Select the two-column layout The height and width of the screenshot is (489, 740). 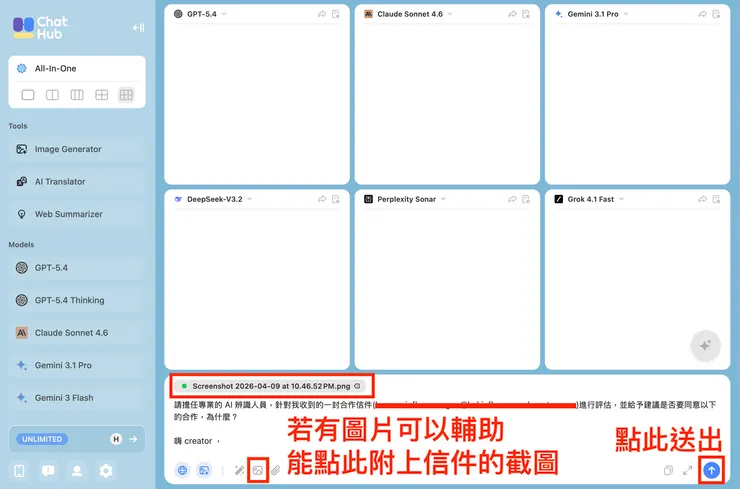[52, 95]
